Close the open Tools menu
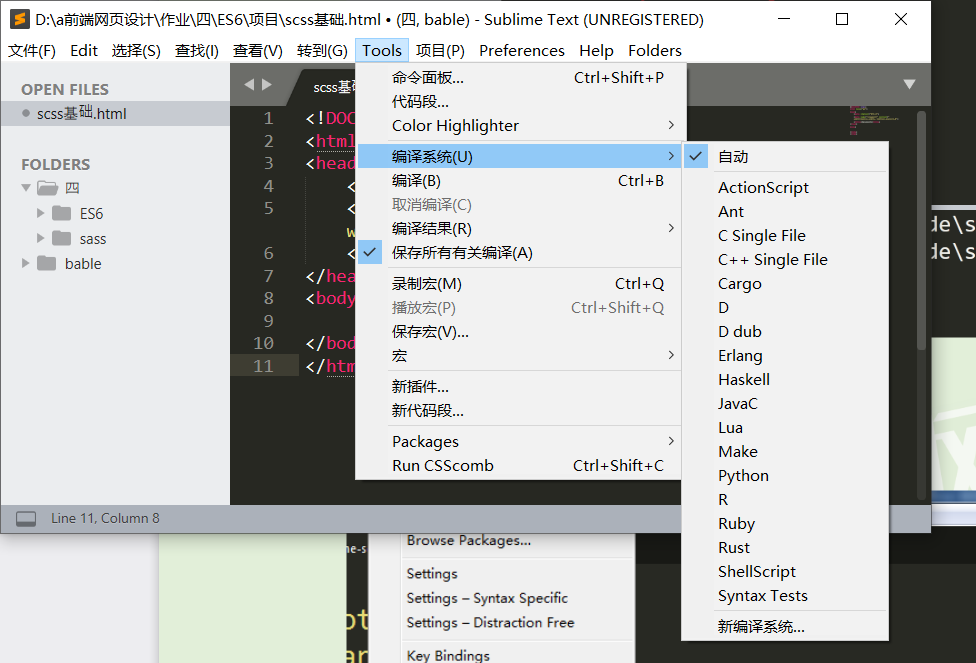This screenshot has height=663, width=976. (x=382, y=50)
